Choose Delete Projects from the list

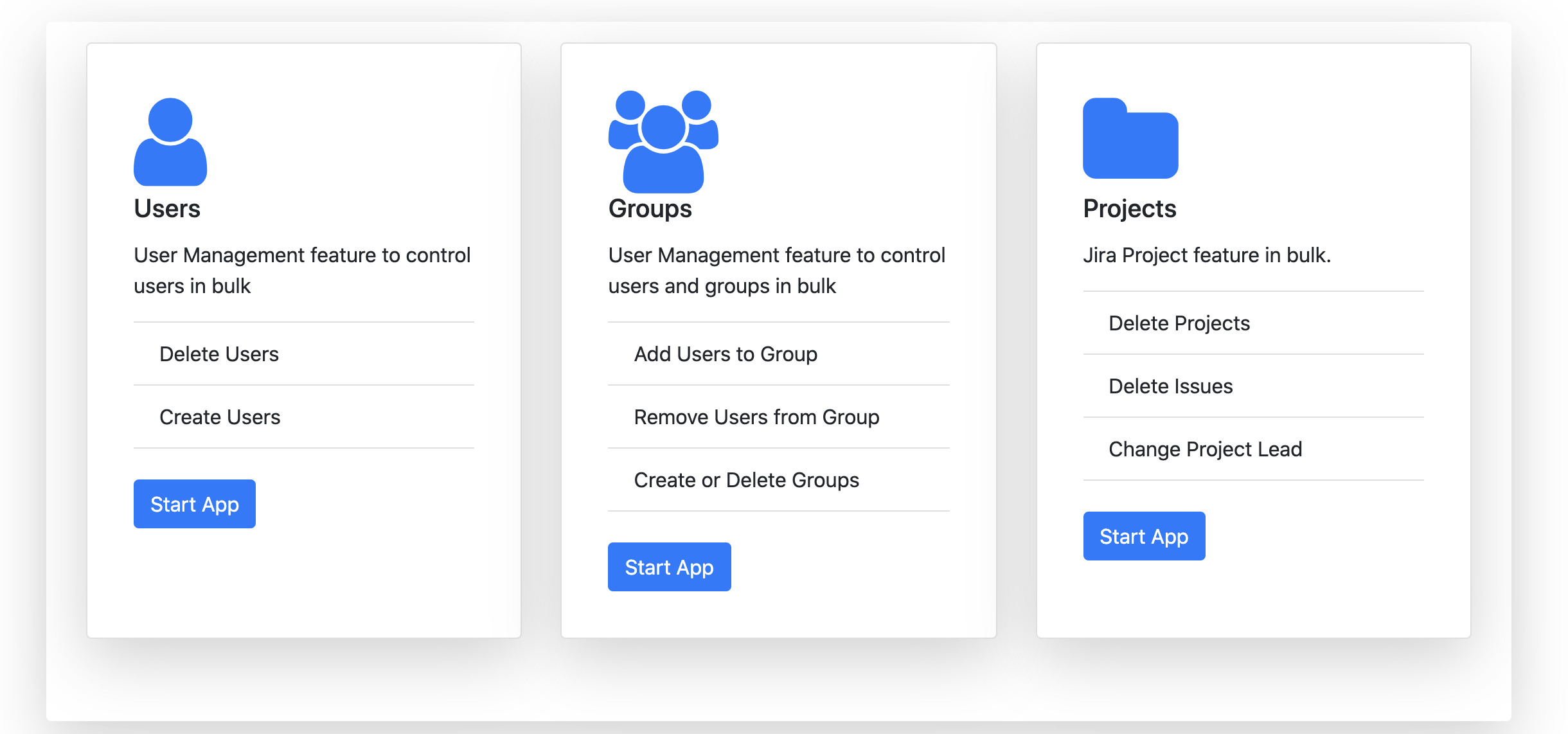(x=1179, y=323)
